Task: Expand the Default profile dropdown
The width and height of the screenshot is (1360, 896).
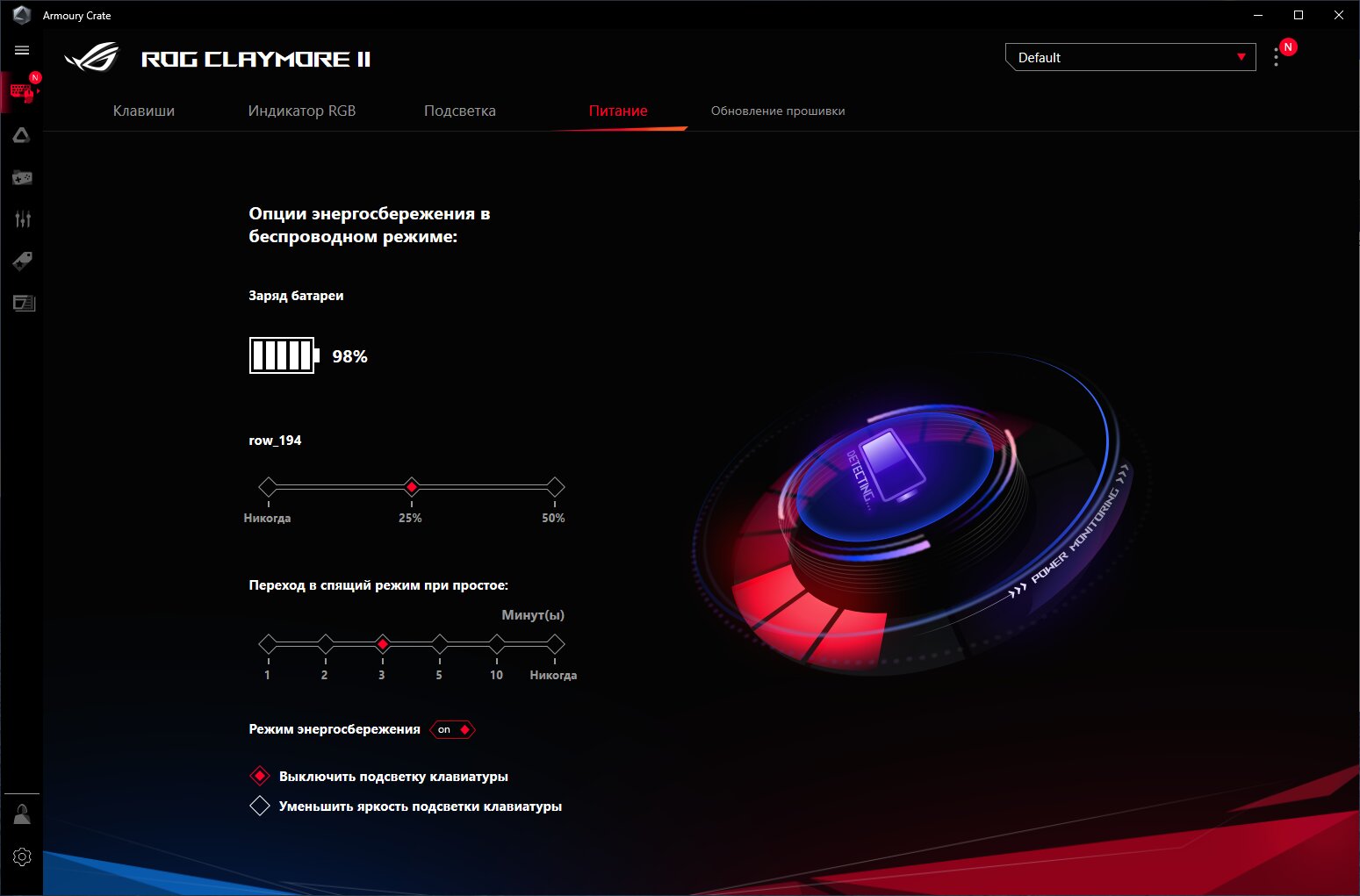Action: click(1131, 57)
